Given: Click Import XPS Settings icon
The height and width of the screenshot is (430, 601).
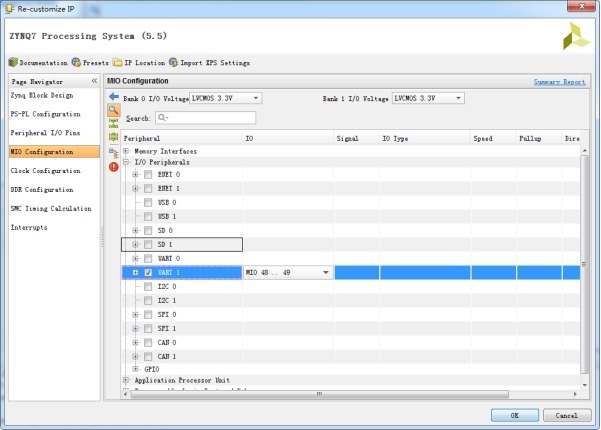Looking at the screenshot, I should tap(173, 62).
